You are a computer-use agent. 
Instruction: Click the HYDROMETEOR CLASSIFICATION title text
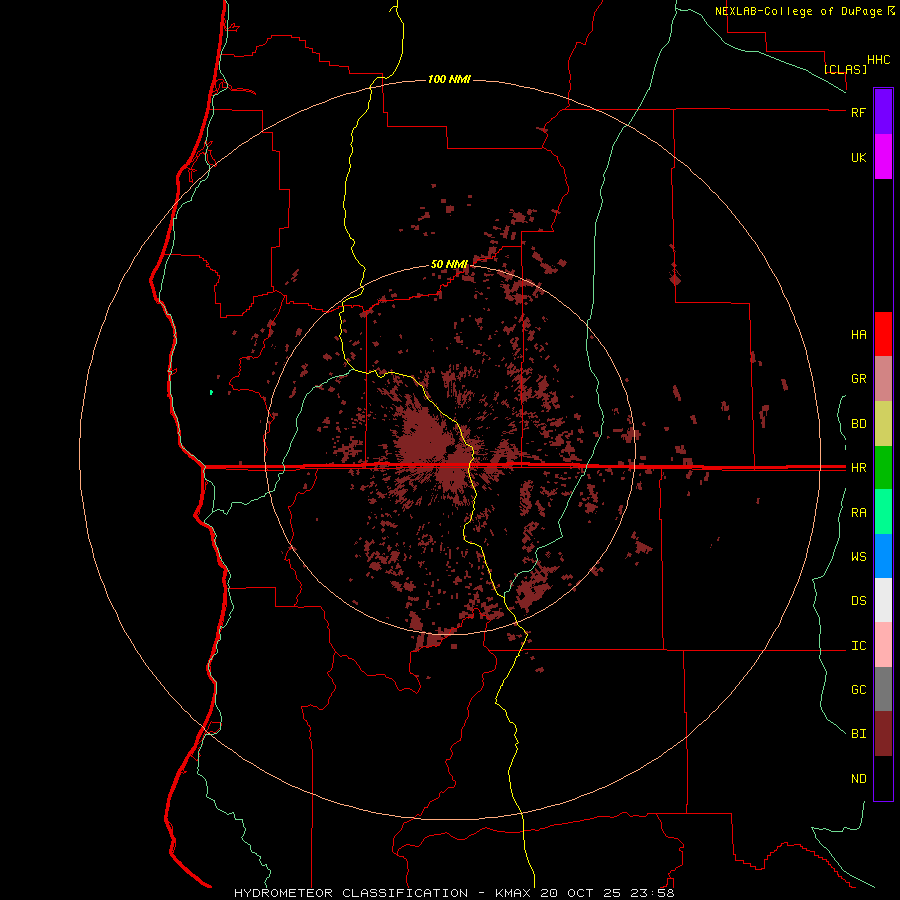pos(351,893)
